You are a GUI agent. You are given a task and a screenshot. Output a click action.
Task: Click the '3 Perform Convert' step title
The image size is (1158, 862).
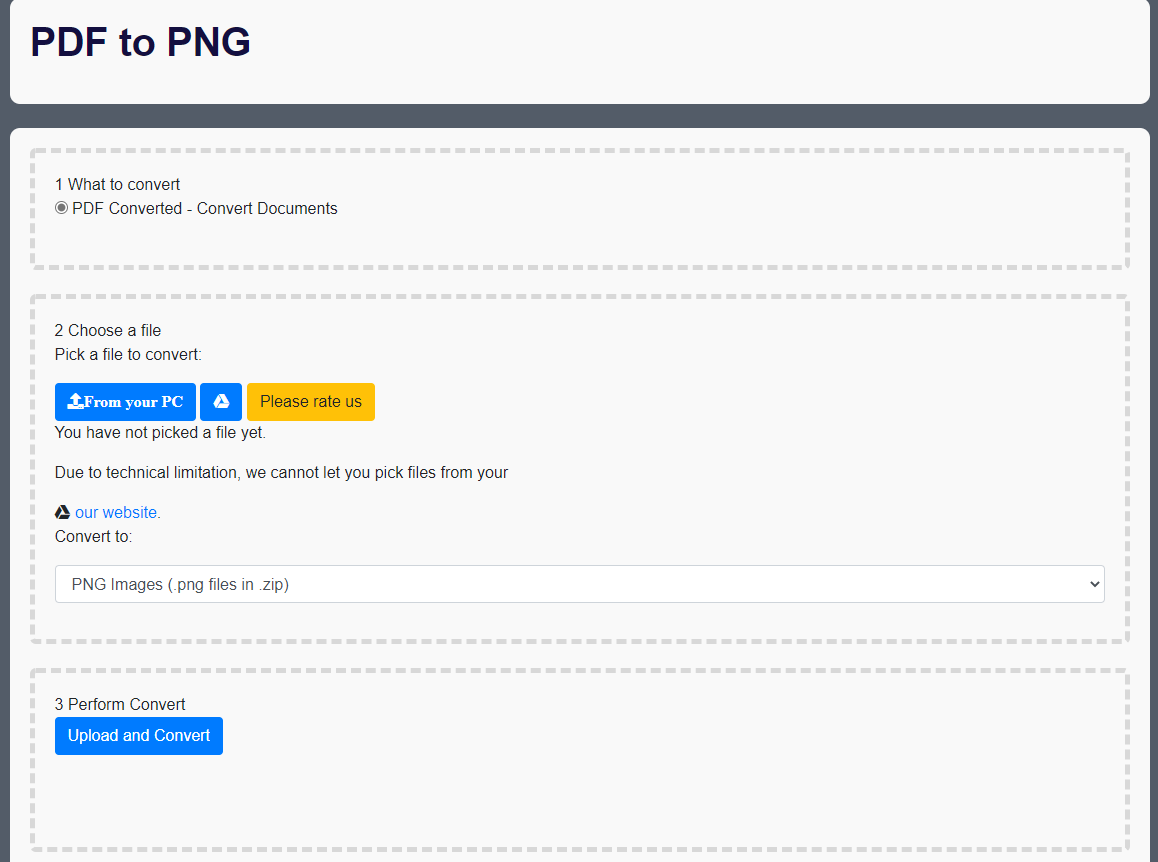(120, 704)
